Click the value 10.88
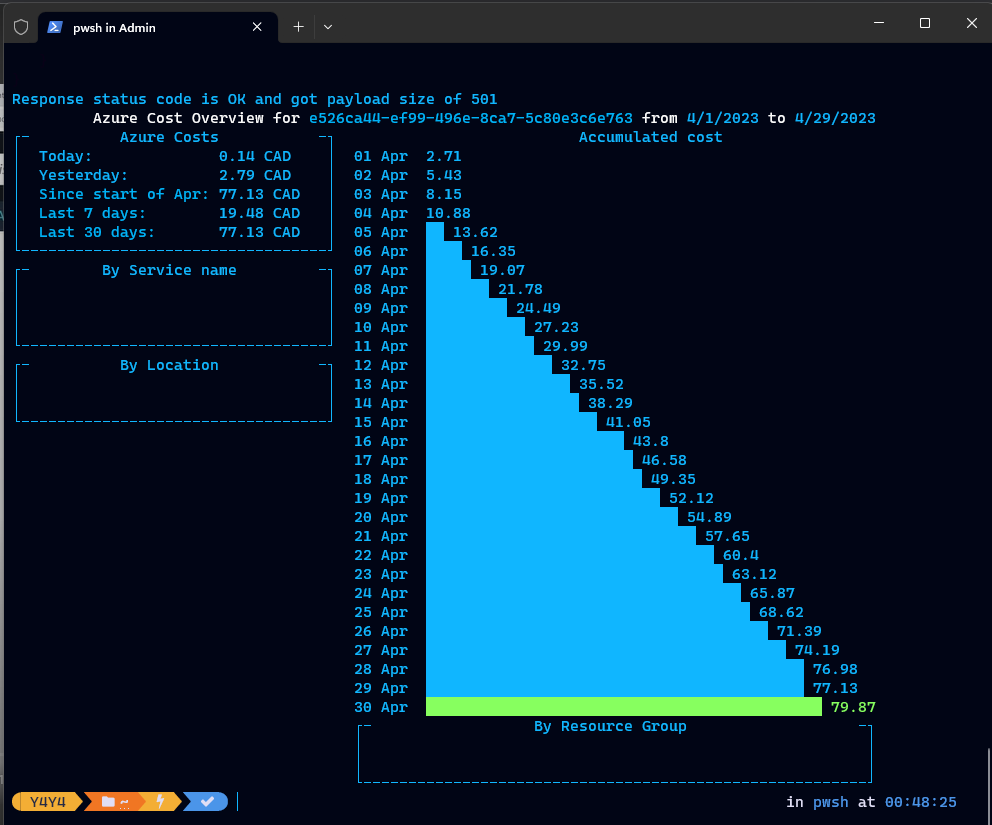The image size is (992, 825). coord(448,213)
